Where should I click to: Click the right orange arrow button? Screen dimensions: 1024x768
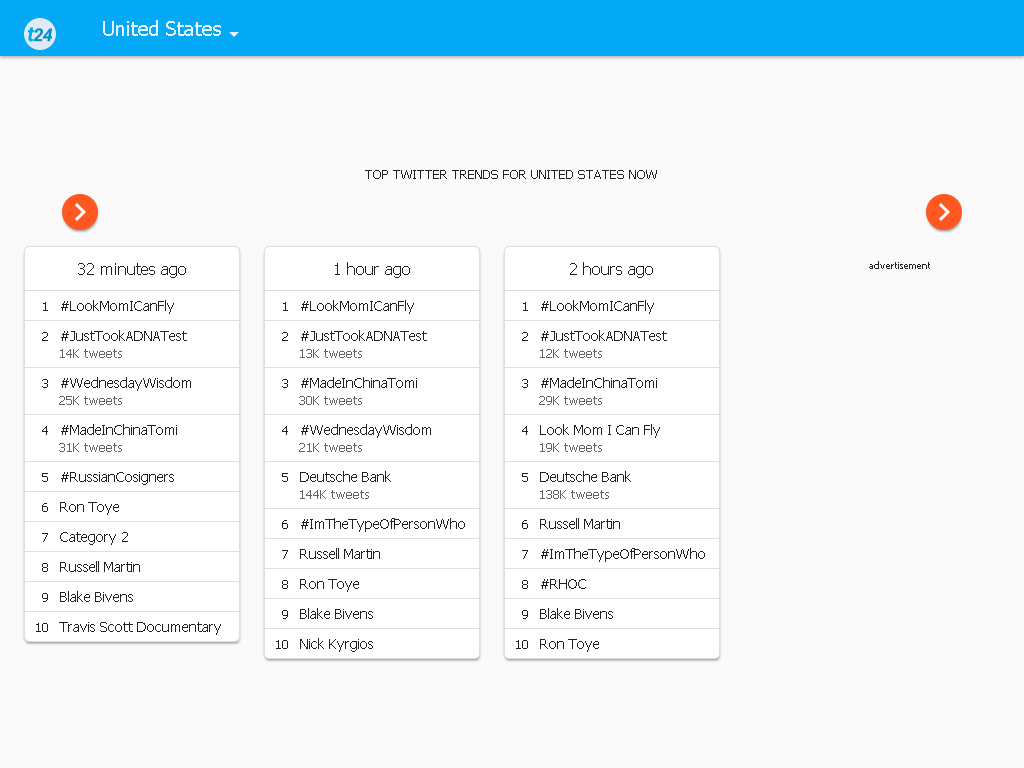click(944, 212)
